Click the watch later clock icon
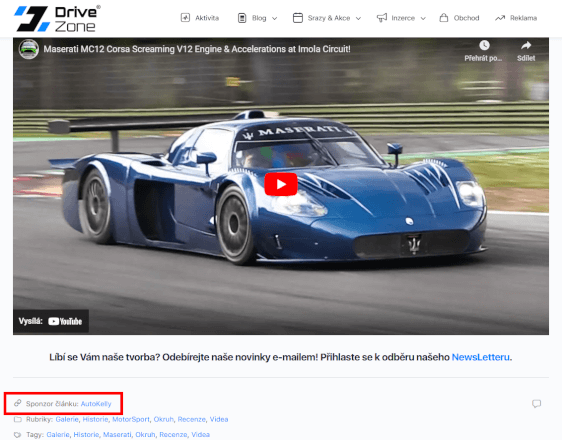Screen dimensions: 562x440 [x=484, y=45]
